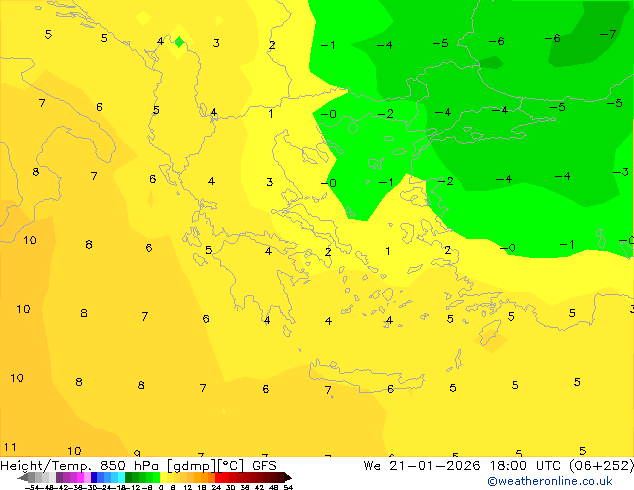Pick the bright red legend swatch at 24
634x490 pixels.
pos(218,477)
